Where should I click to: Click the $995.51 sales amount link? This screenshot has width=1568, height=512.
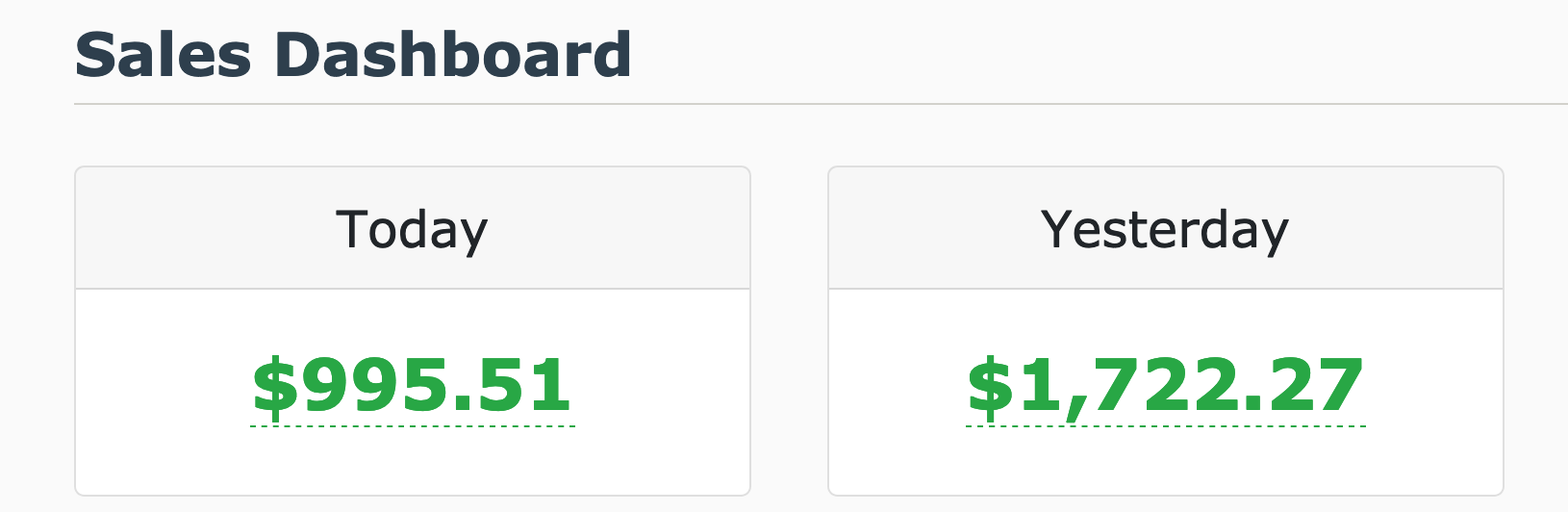pos(412,386)
